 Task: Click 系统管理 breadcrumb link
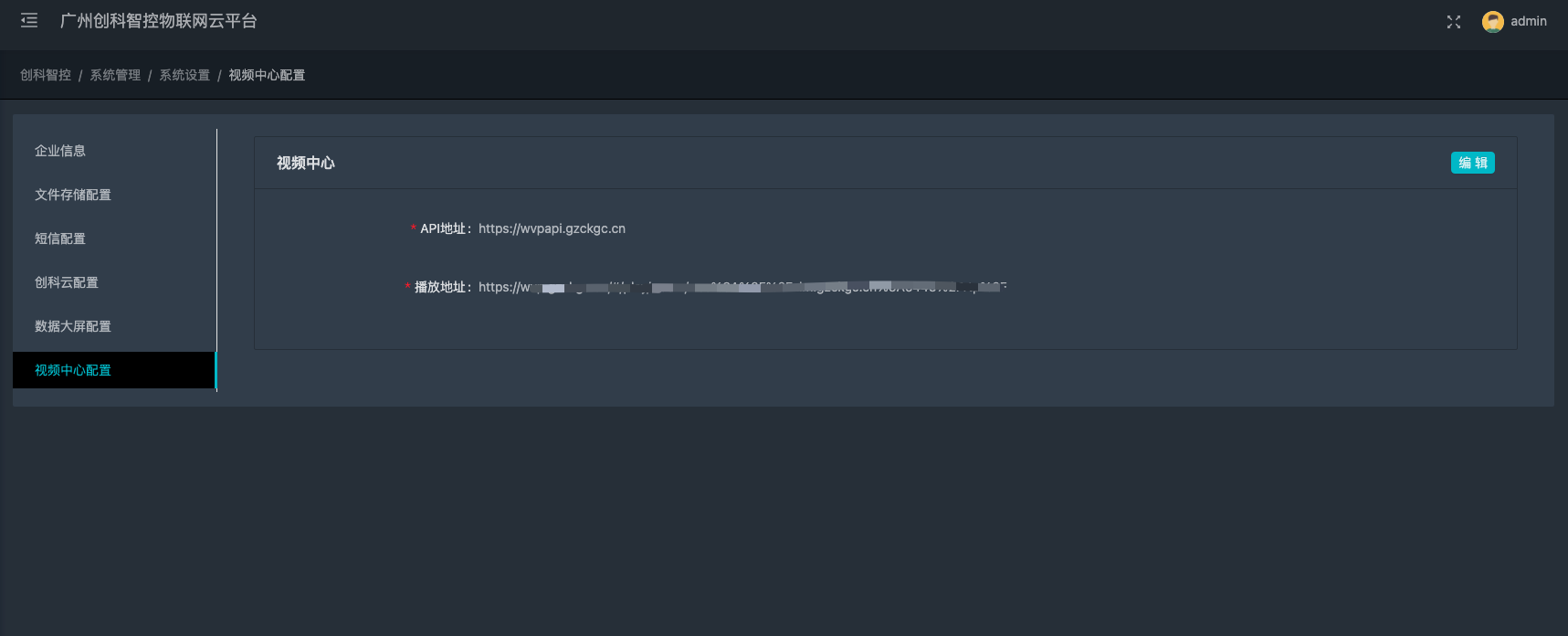click(115, 75)
